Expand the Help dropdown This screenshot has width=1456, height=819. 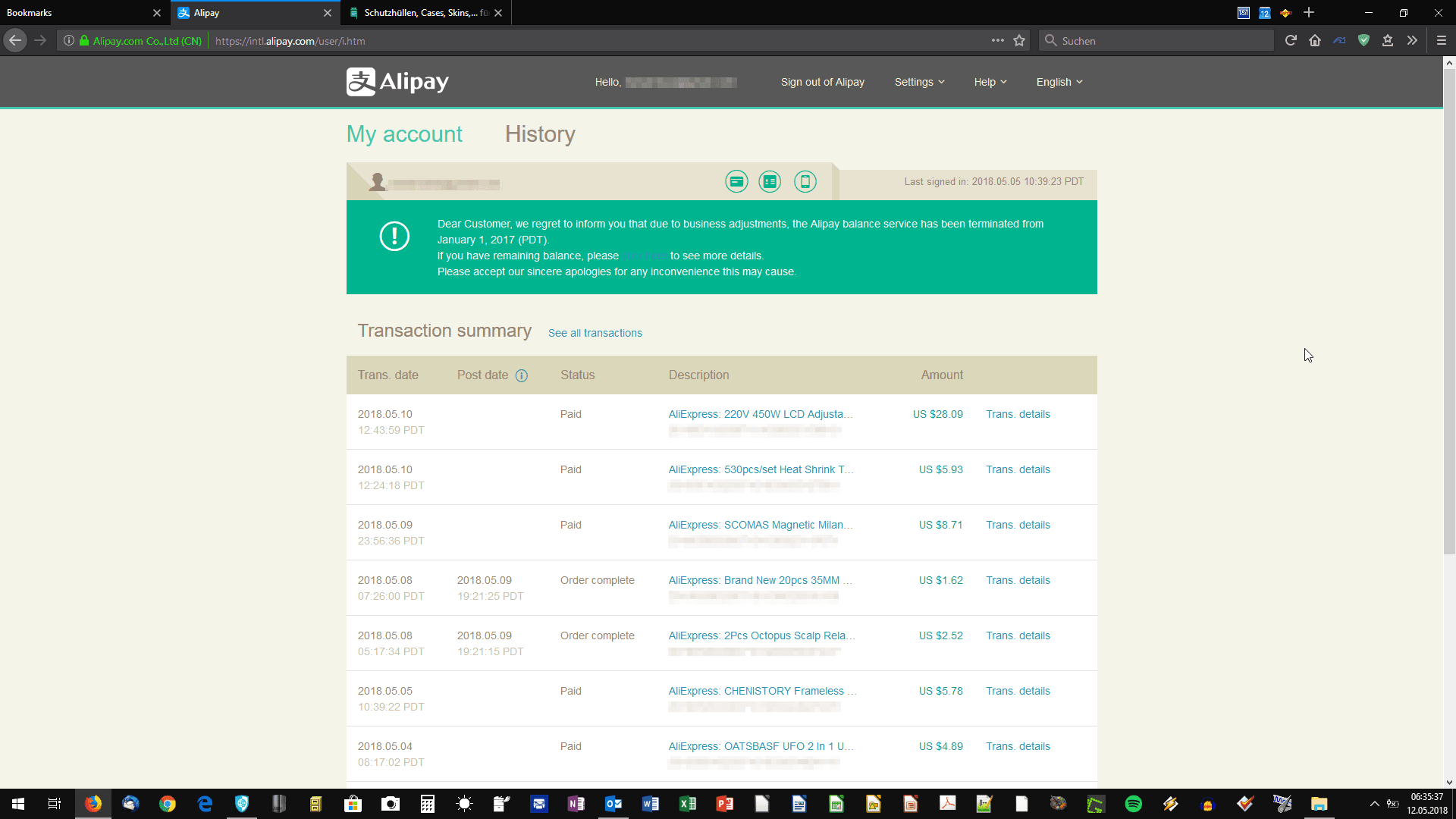pos(990,82)
